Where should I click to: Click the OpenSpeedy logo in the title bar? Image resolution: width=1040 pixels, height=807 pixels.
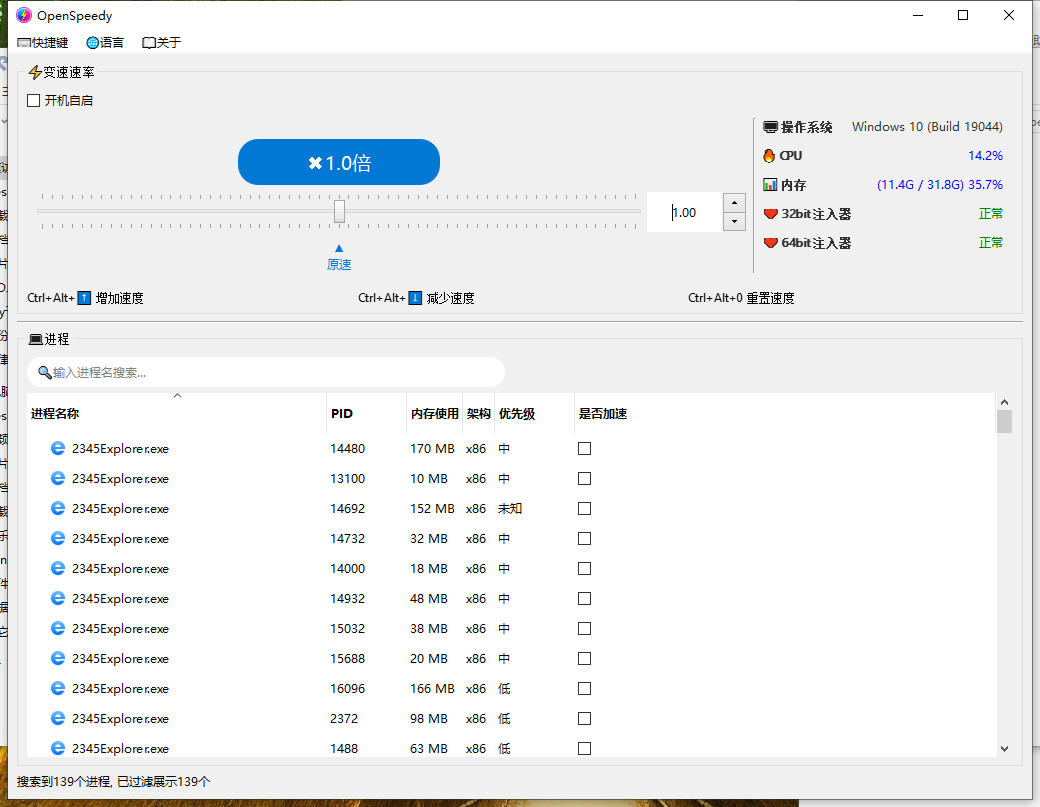coord(24,15)
